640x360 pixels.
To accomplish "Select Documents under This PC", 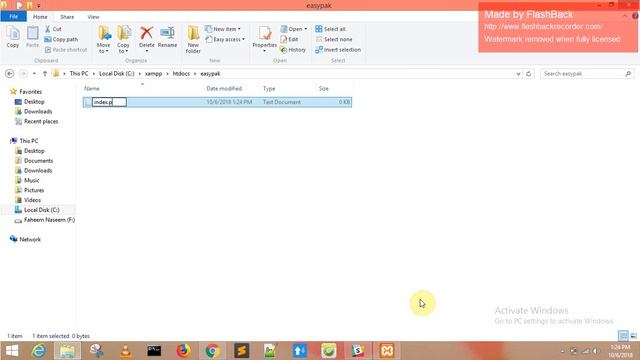I will 38,161.
